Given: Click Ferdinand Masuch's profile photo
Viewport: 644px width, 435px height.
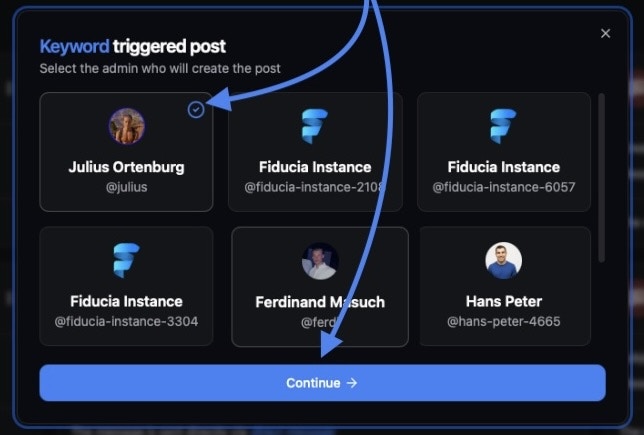Looking at the screenshot, I should [x=320, y=261].
